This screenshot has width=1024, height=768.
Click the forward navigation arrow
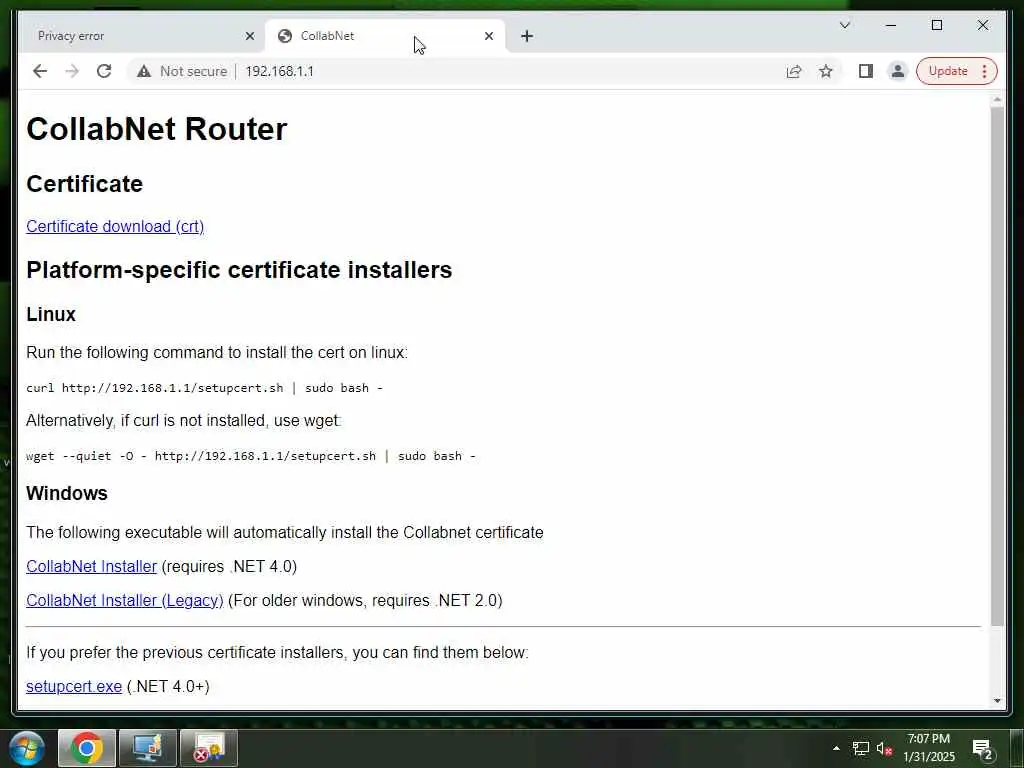coord(72,71)
